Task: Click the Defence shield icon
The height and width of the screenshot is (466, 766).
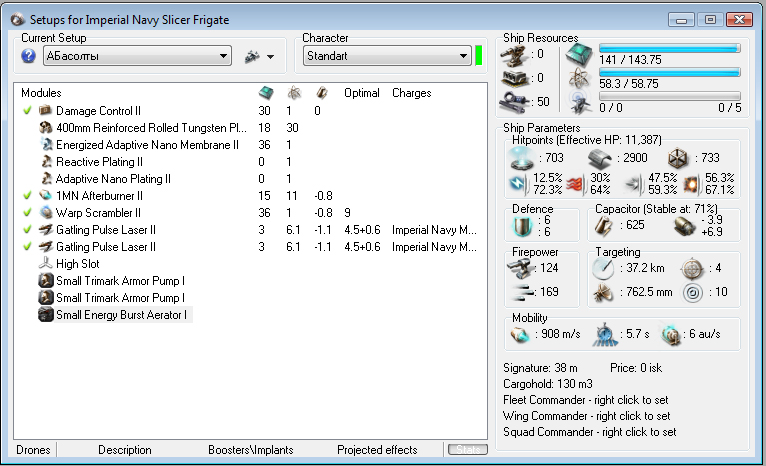Action: point(522,226)
